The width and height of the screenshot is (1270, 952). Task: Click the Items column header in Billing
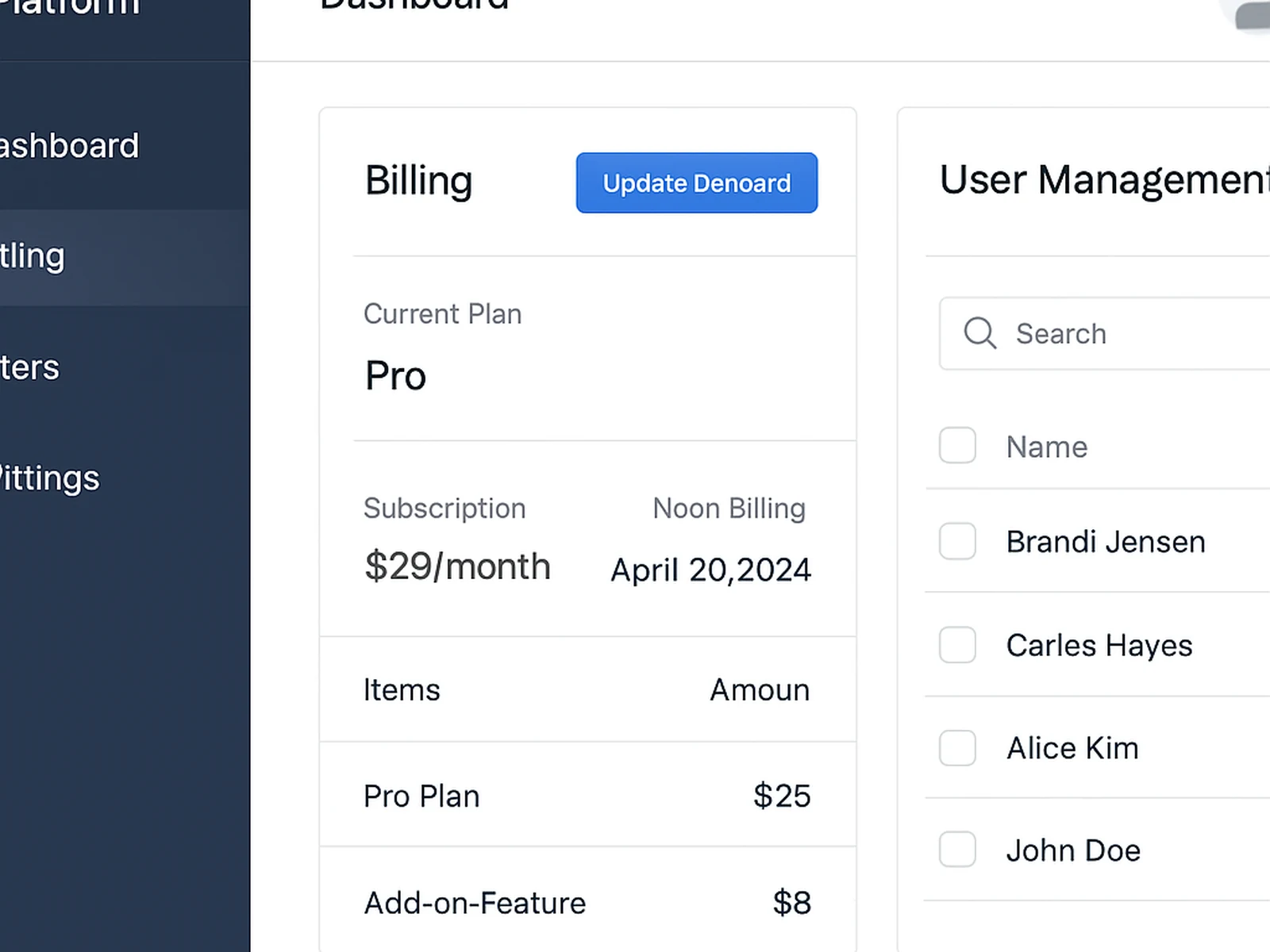tap(402, 690)
